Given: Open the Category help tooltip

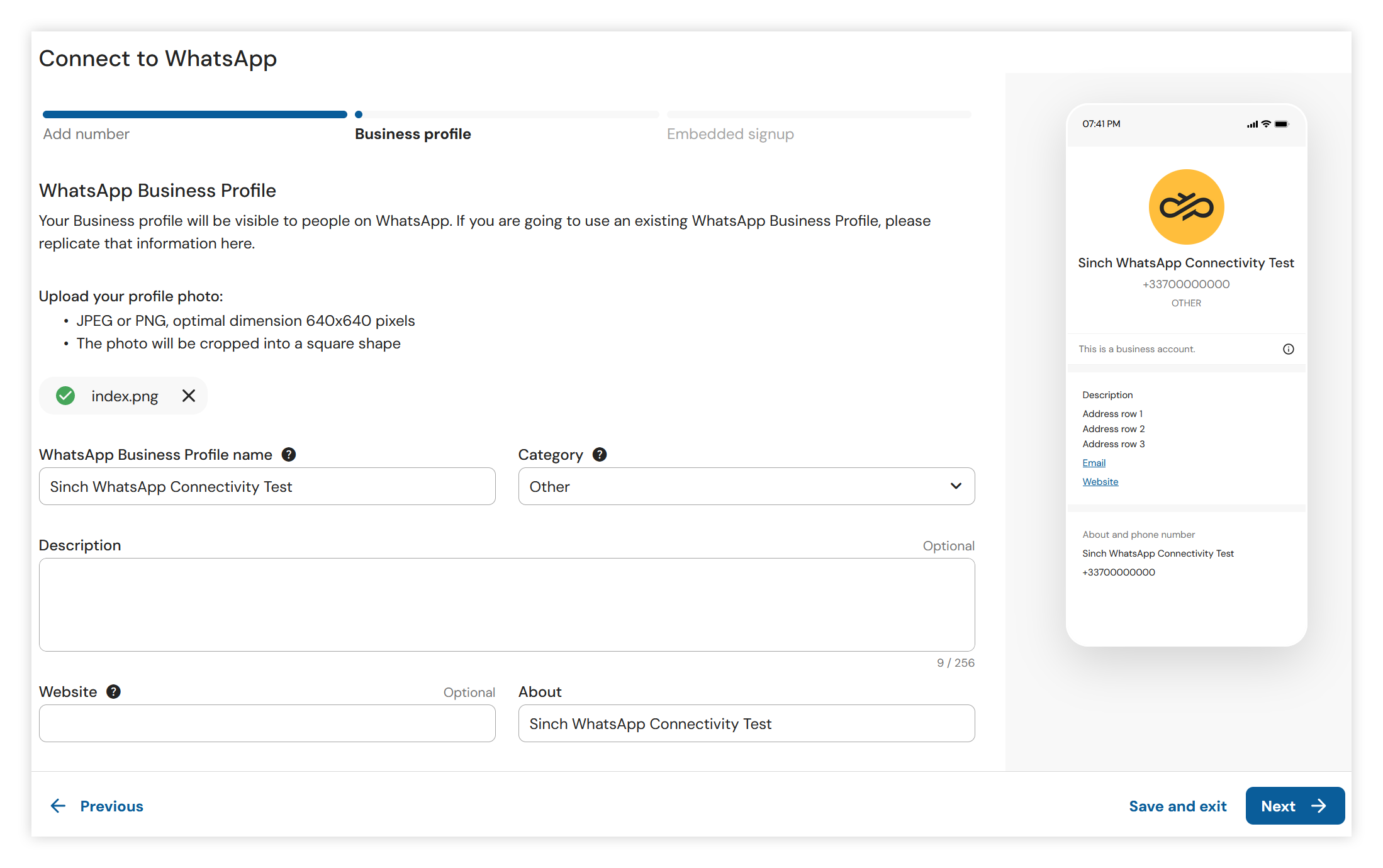Looking at the screenshot, I should pyautogui.click(x=600, y=454).
